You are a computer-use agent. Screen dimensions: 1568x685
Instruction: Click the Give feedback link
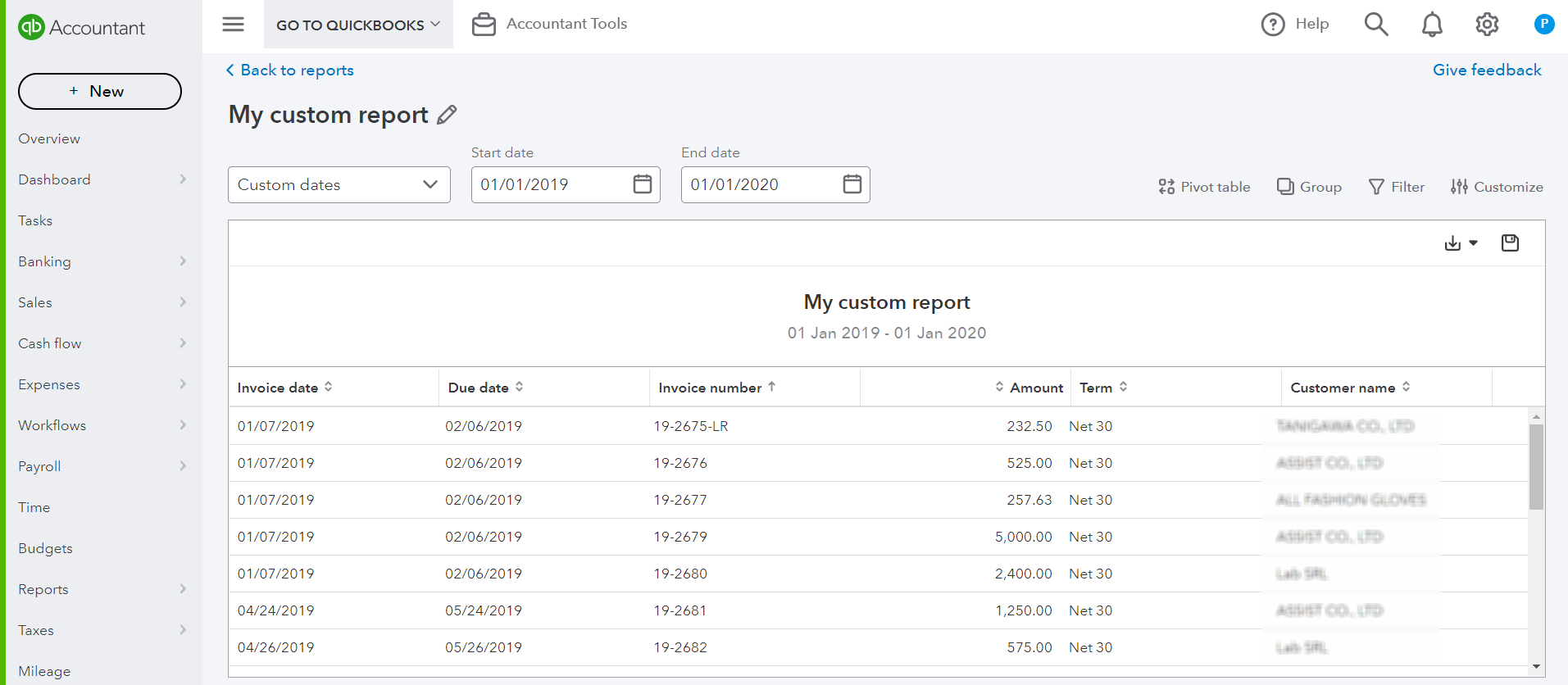[x=1487, y=70]
